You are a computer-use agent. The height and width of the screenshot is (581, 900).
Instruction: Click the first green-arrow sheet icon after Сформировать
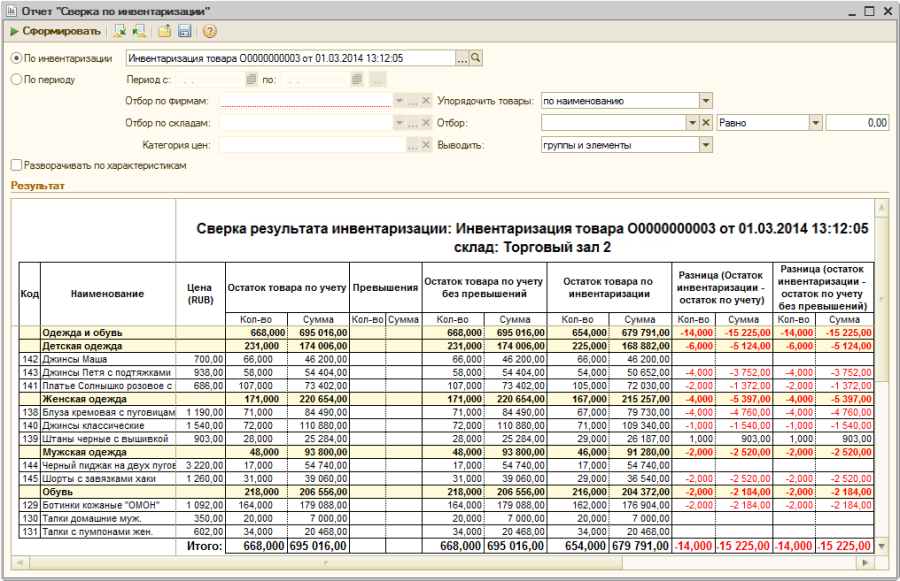click(x=119, y=32)
